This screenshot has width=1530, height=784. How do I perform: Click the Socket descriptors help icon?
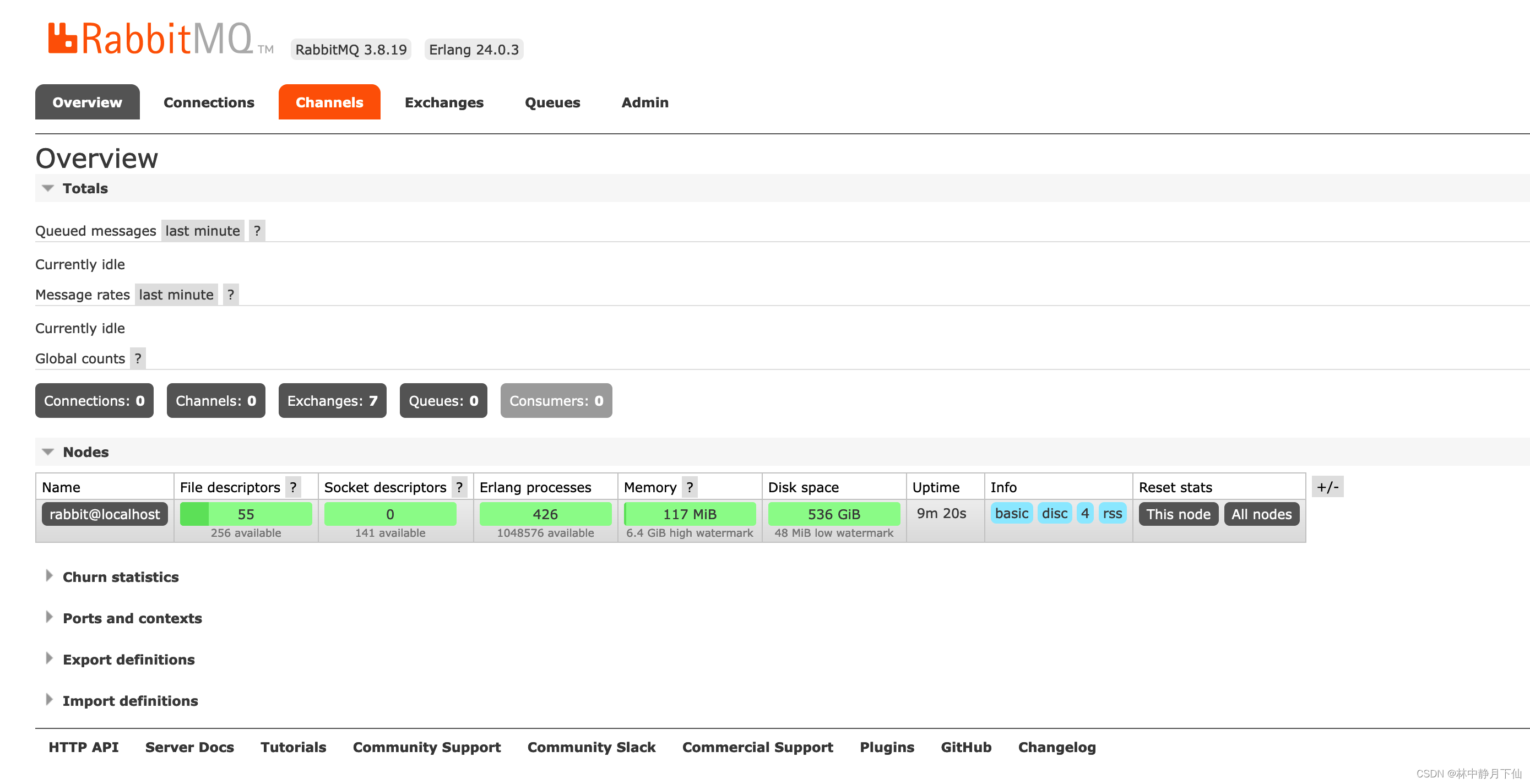pyautogui.click(x=459, y=487)
